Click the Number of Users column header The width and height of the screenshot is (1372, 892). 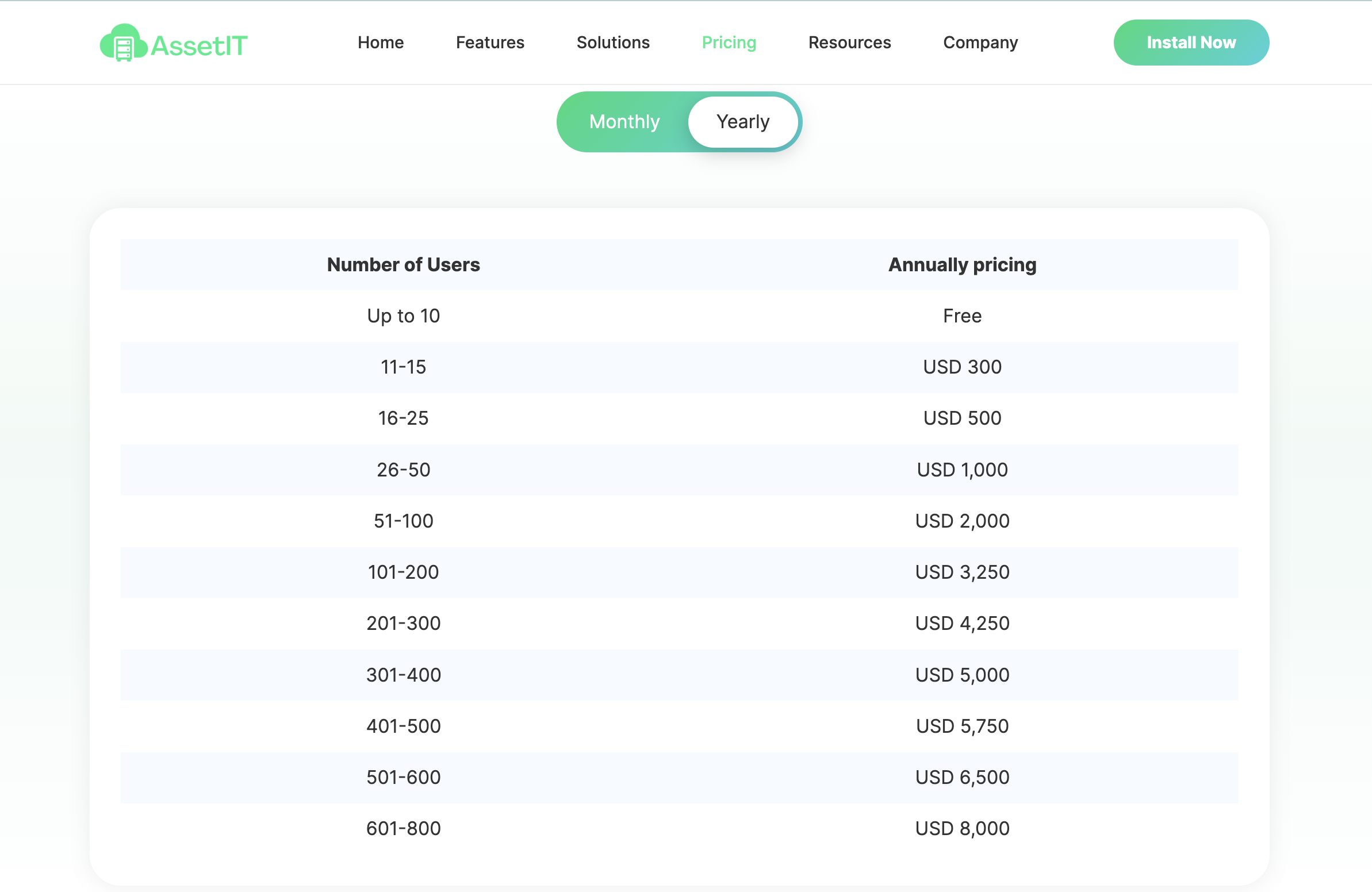[403, 264]
